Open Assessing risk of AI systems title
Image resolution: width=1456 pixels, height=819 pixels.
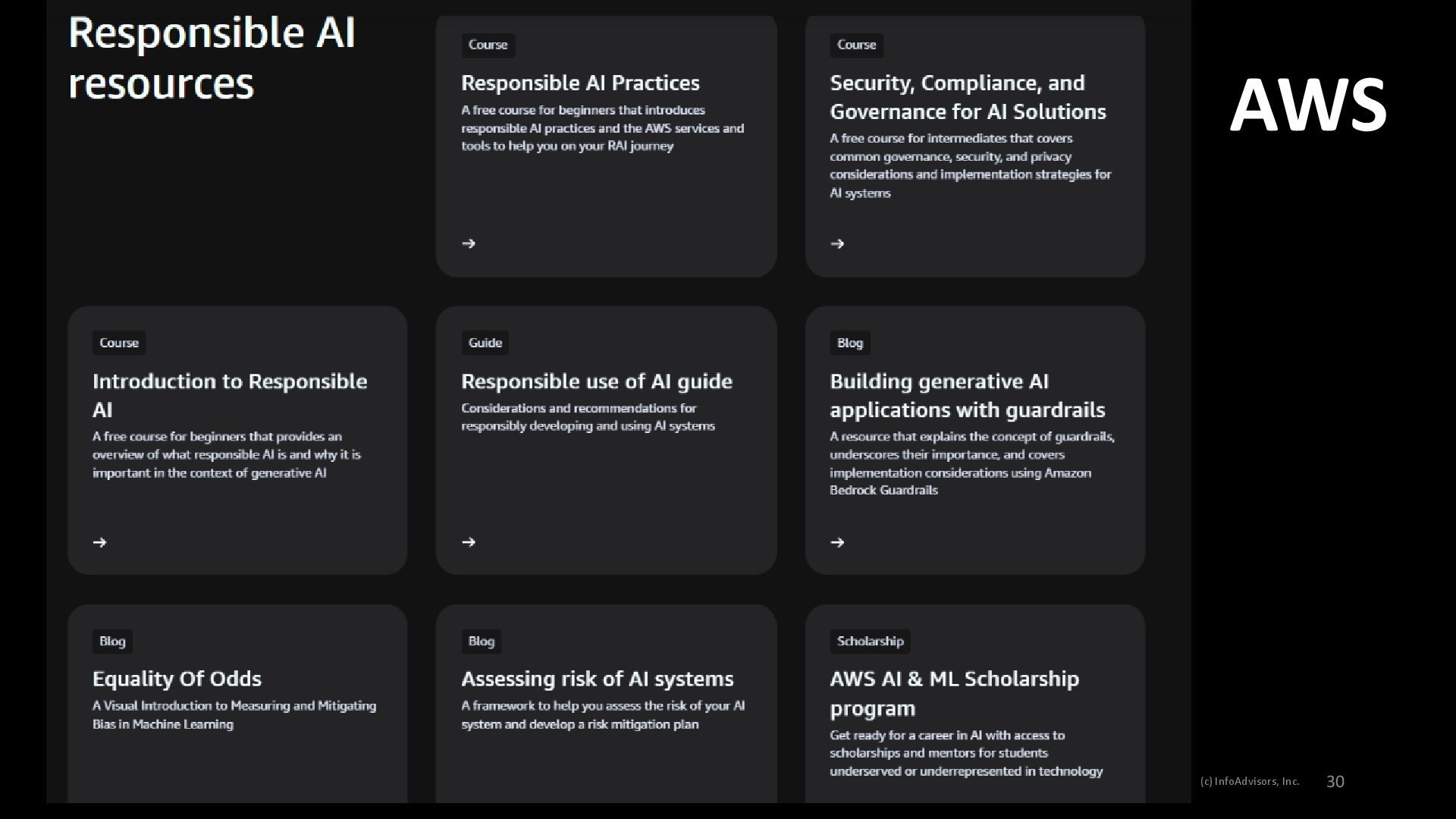click(598, 679)
